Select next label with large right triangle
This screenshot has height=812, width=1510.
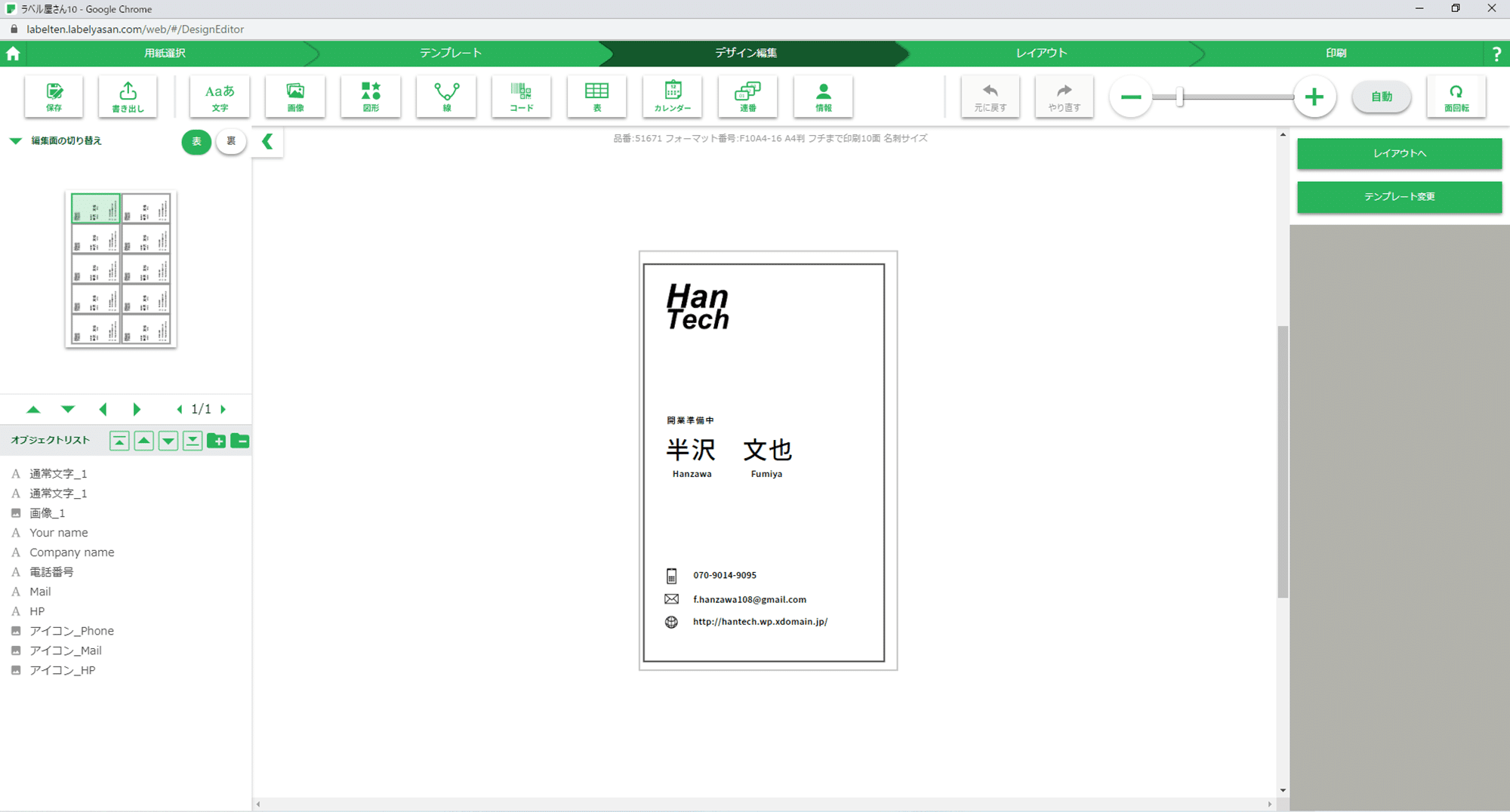(137, 409)
